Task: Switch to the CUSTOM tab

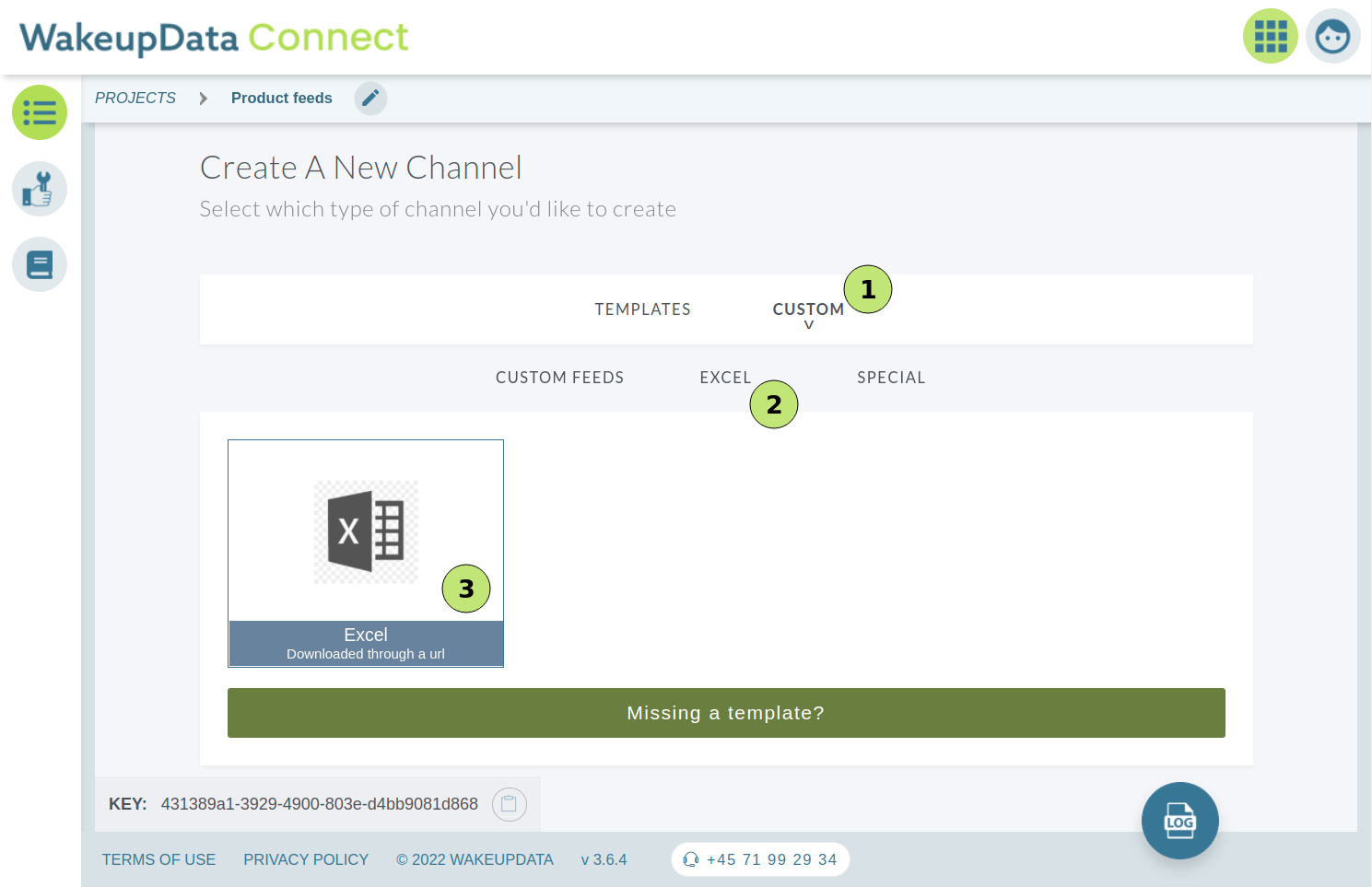Action: point(808,309)
